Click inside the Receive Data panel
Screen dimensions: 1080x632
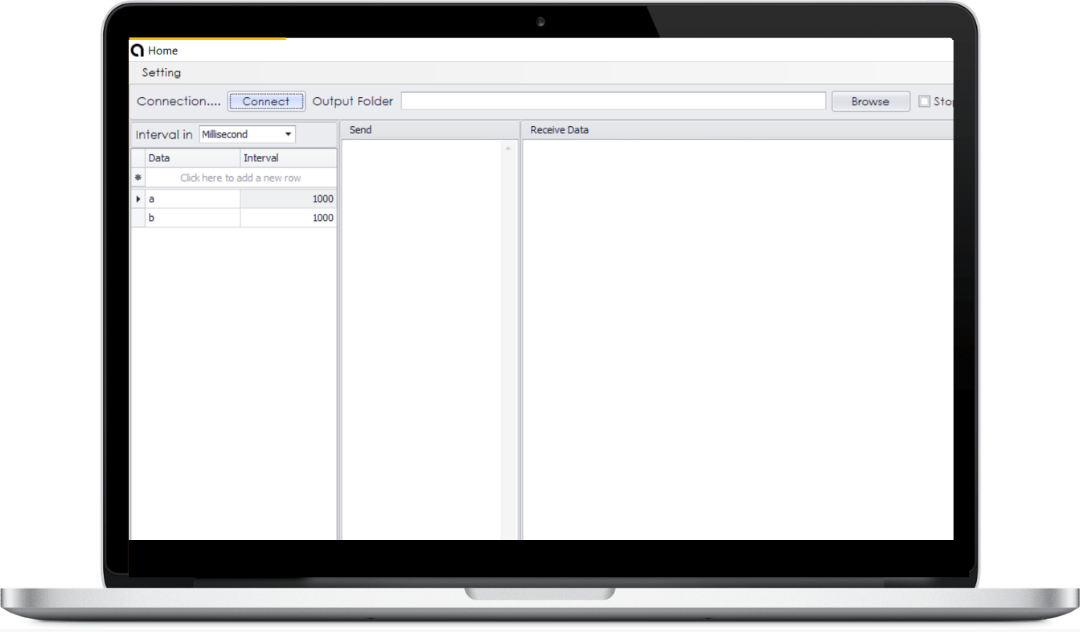[x=736, y=330]
